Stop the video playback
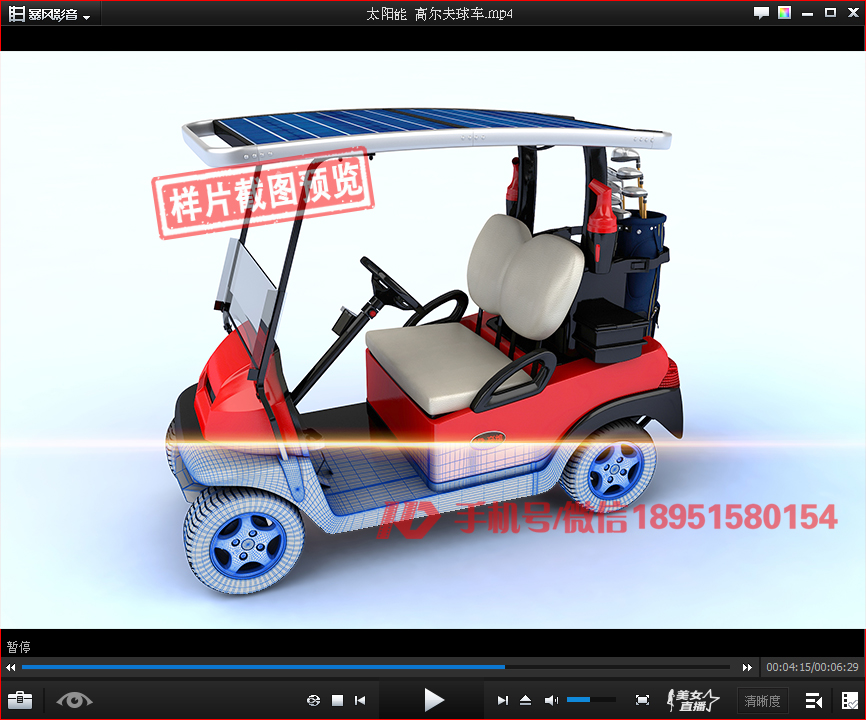 (338, 700)
